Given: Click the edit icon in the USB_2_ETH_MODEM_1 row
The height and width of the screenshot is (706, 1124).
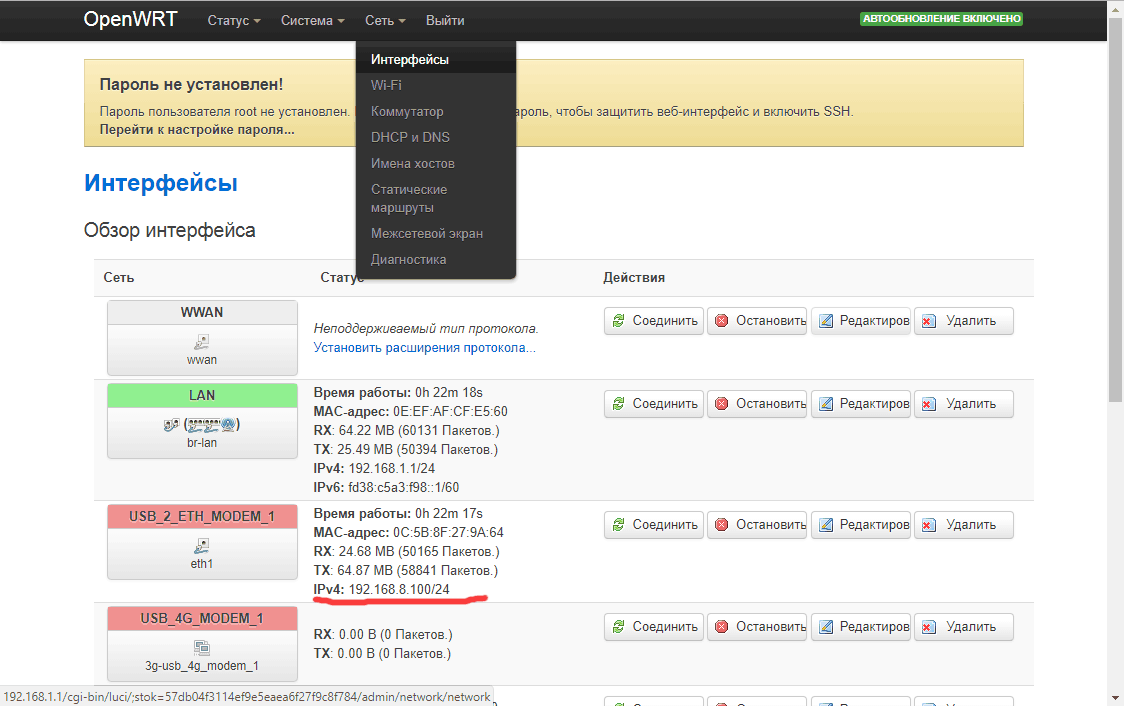Looking at the screenshot, I should (x=826, y=525).
